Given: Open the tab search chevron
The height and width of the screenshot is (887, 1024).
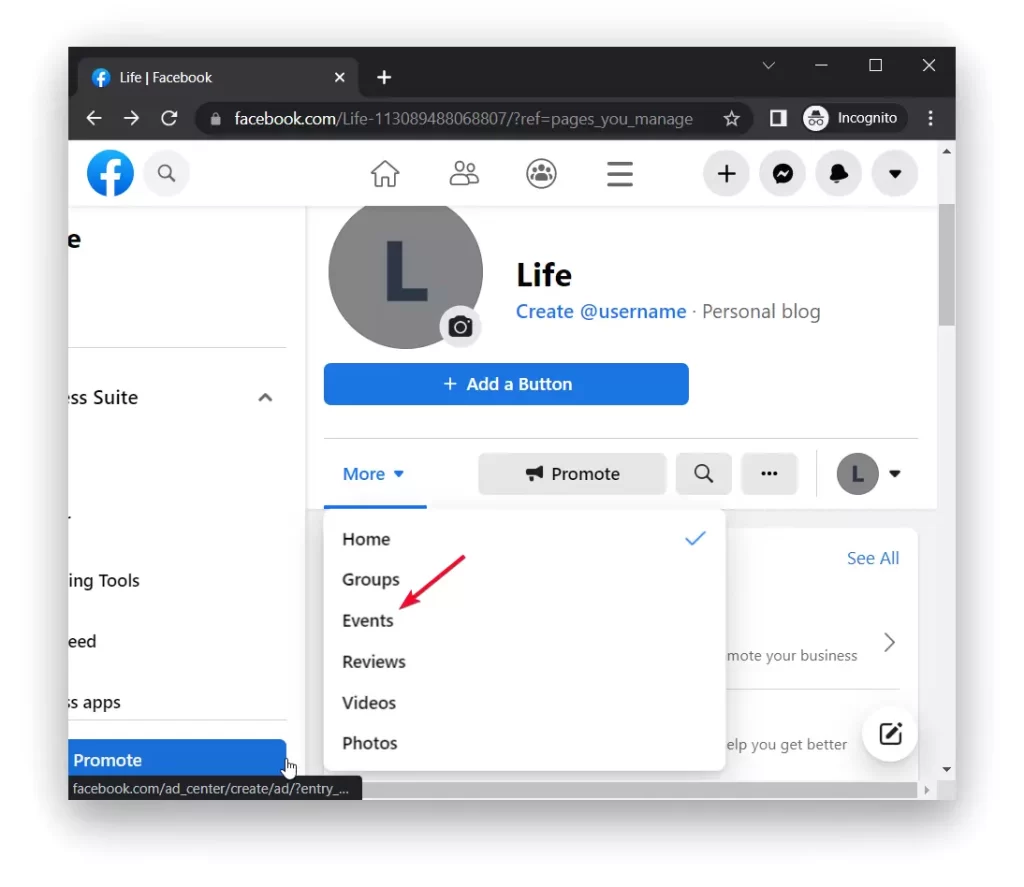Looking at the screenshot, I should click(x=769, y=65).
